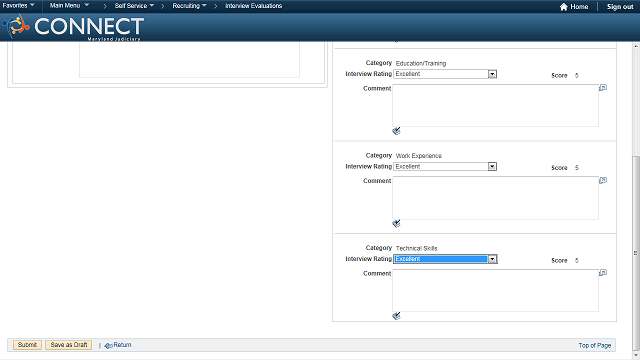Open spell check icon under Work Experience comment
Screen dimensions: 640x360
(x=396, y=224)
